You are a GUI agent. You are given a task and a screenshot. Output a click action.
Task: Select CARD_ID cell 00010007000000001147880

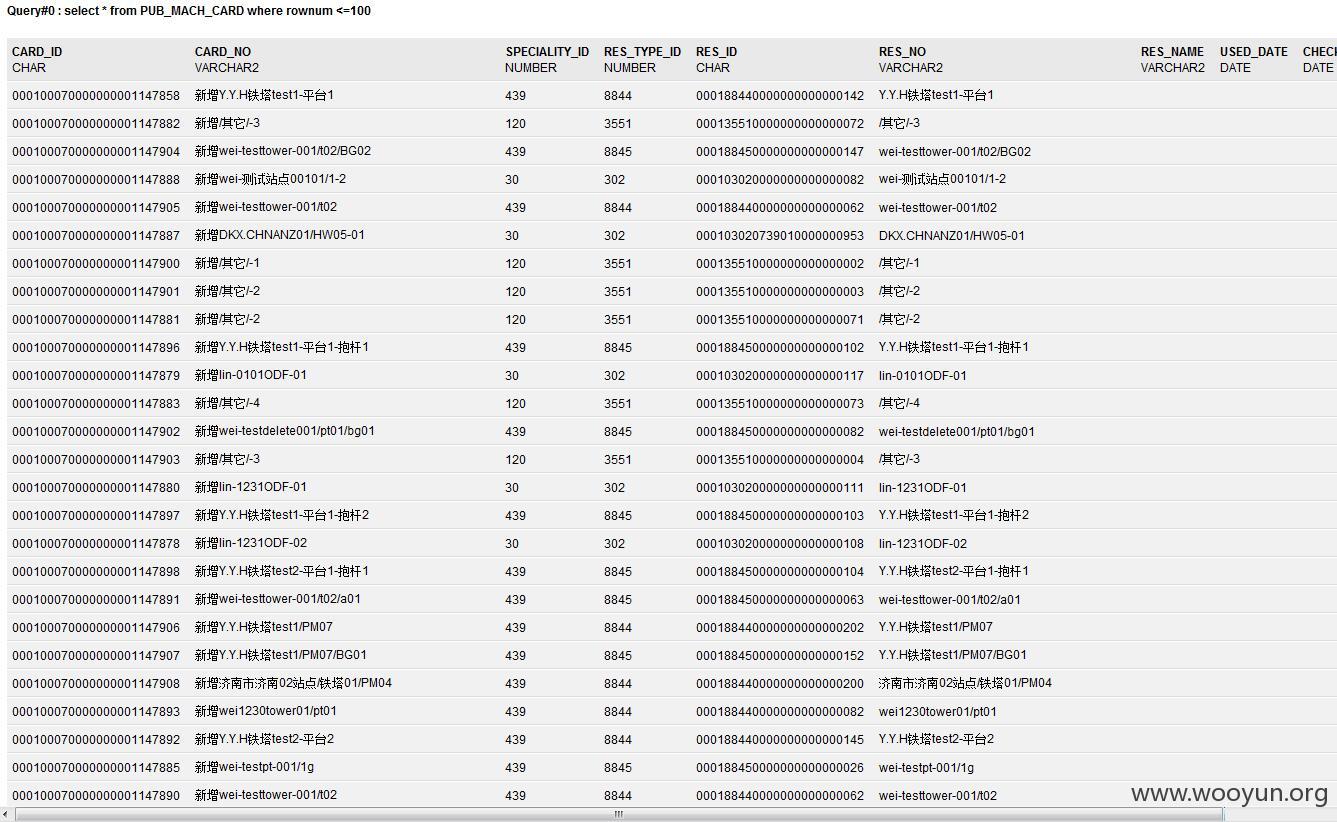tap(96, 488)
